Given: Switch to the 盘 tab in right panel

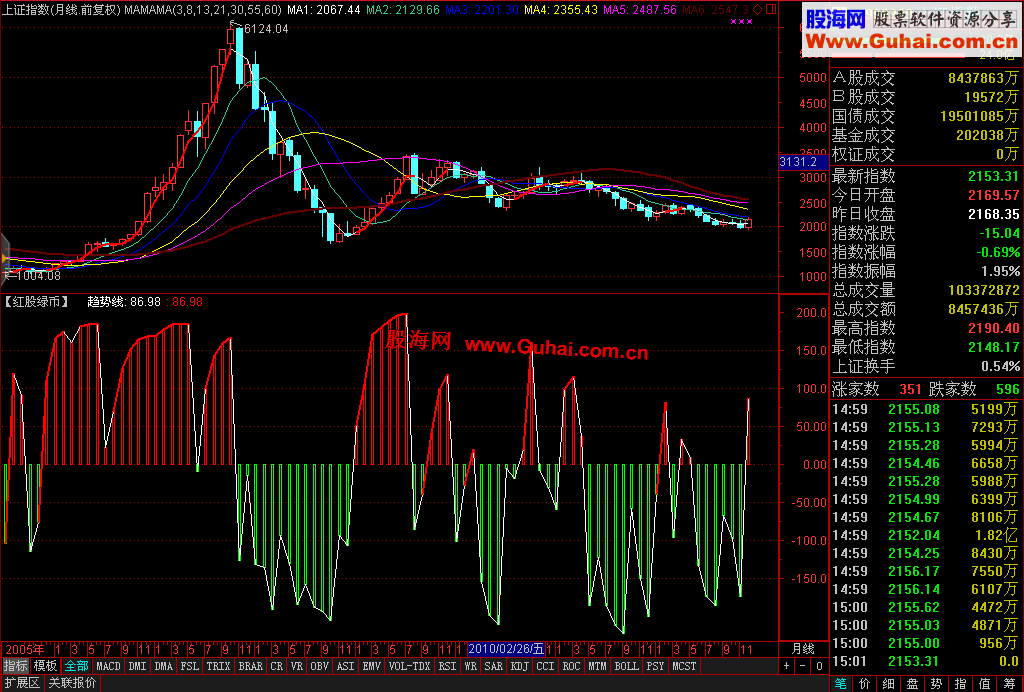Looking at the screenshot, I should click(x=912, y=684).
